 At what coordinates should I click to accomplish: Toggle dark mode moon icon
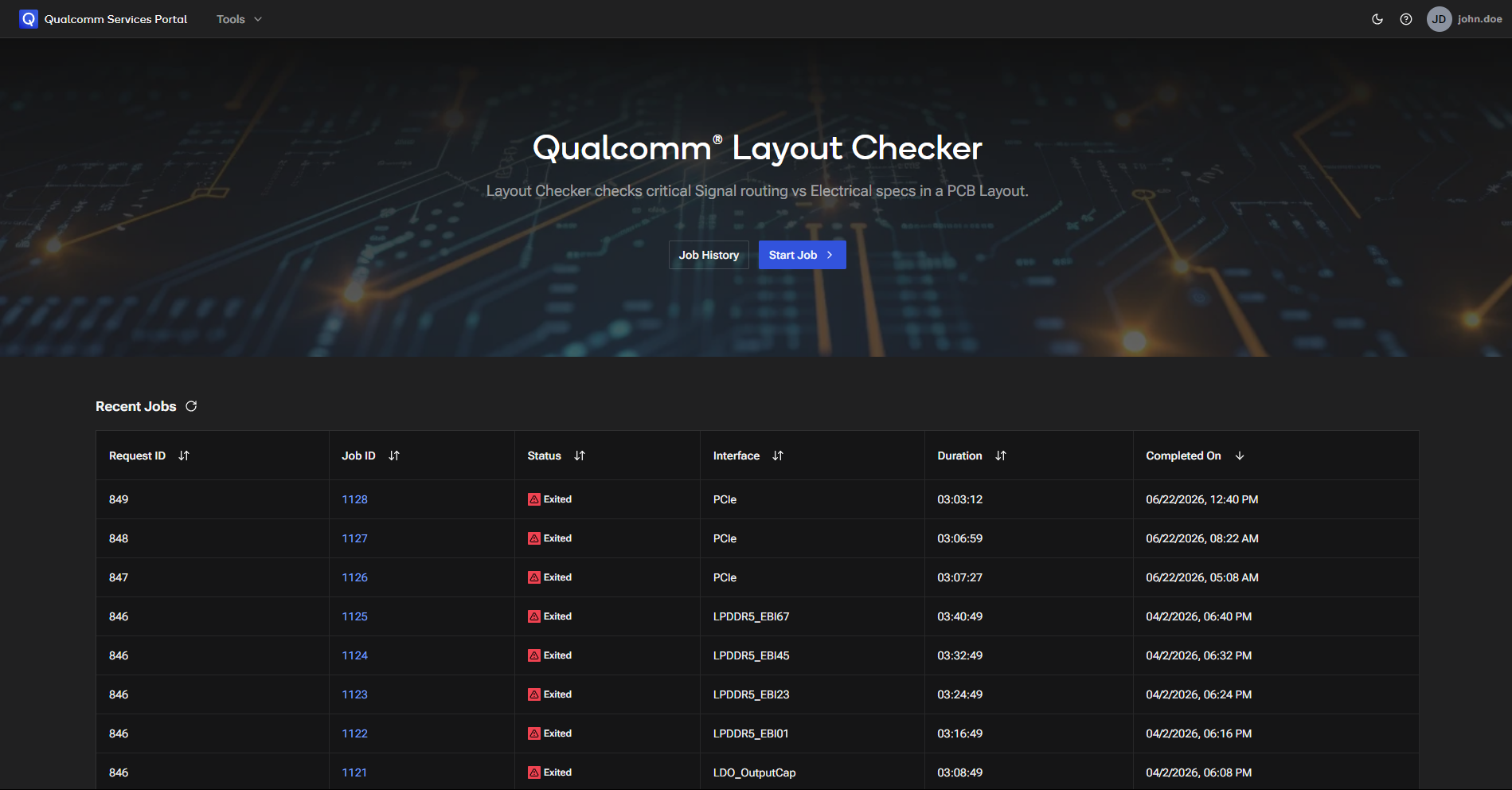point(1377,19)
